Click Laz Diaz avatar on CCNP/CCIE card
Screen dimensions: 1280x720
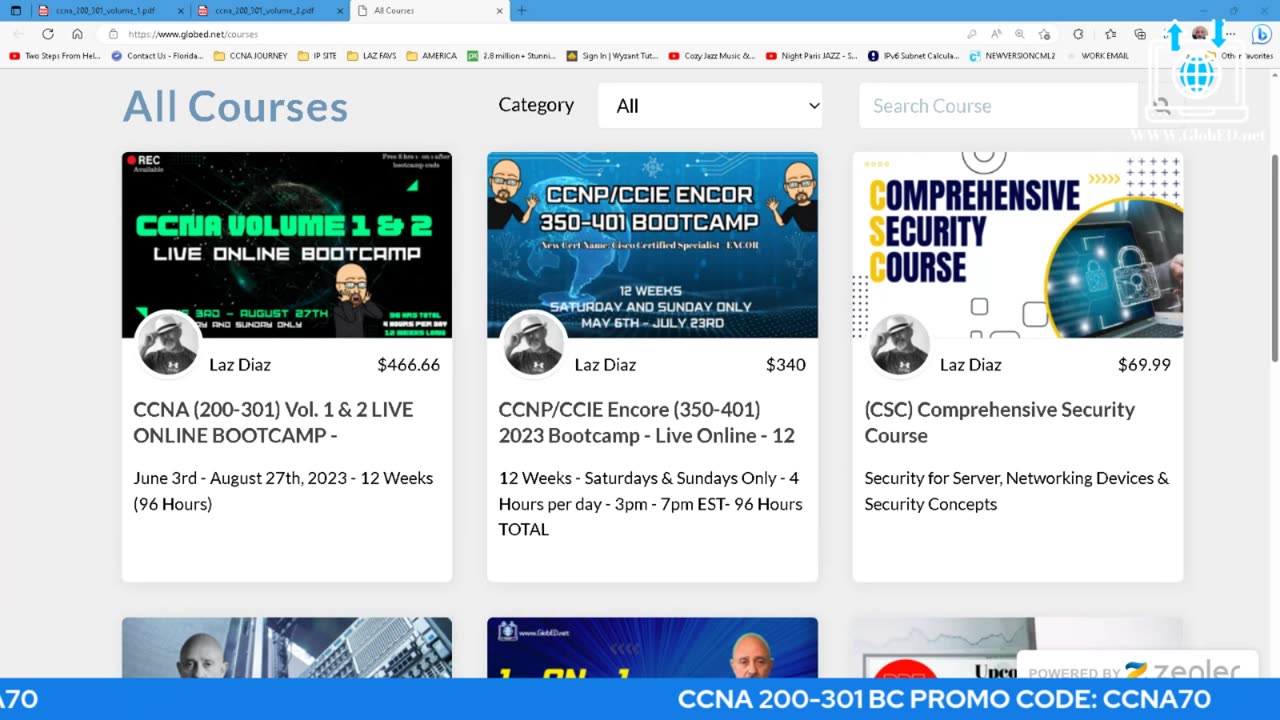(533, 344)
